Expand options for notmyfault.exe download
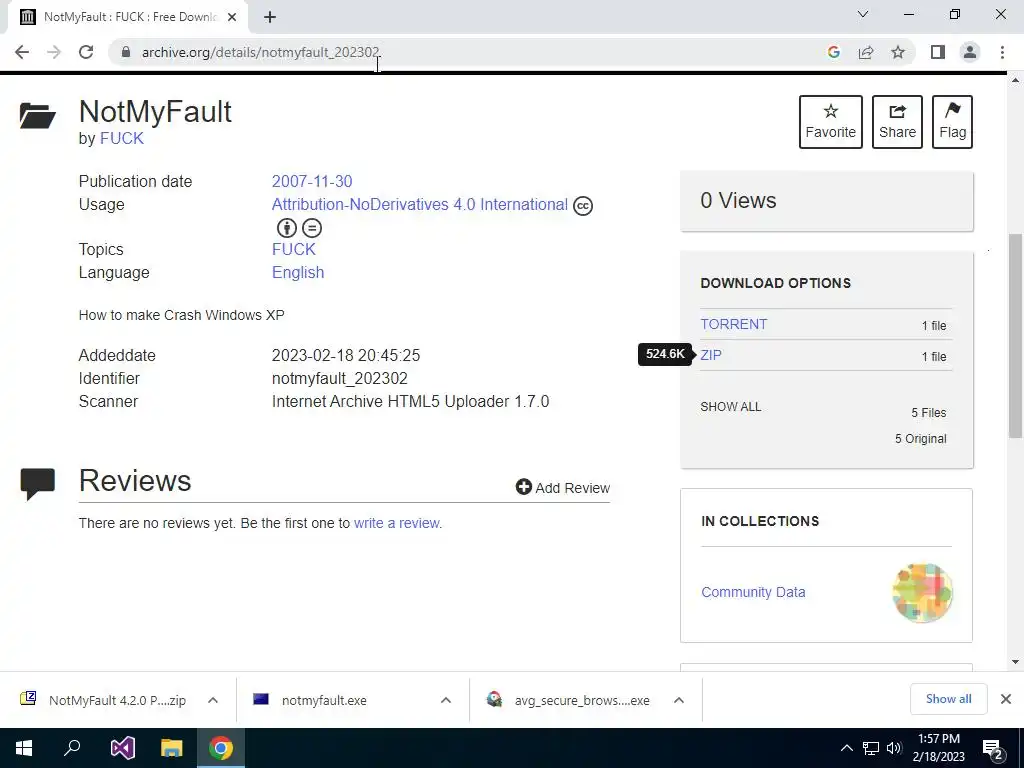The height and width of the screenshot is (768, 1024). click(446, 700)
